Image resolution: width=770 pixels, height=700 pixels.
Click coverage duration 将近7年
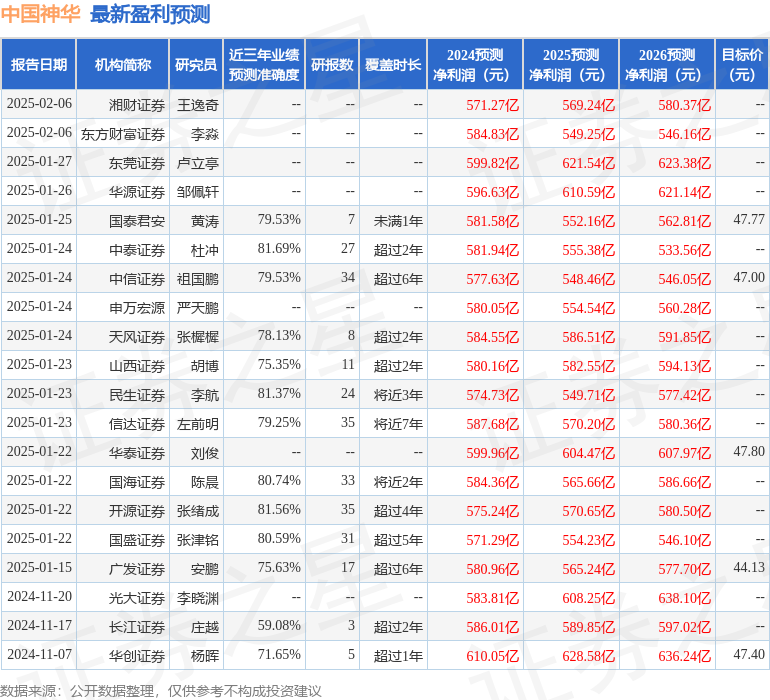(x=398, y=424)
